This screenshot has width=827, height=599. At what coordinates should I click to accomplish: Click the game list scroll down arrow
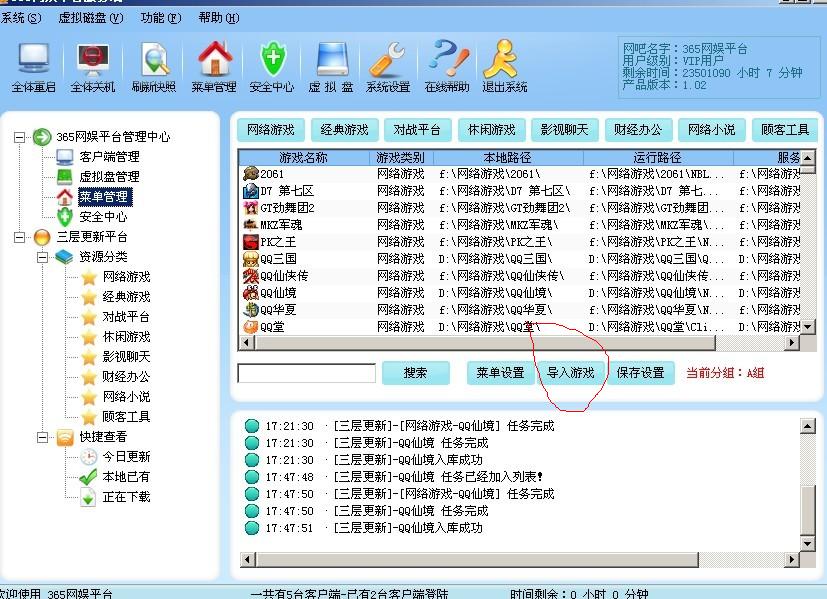[807, 327]
